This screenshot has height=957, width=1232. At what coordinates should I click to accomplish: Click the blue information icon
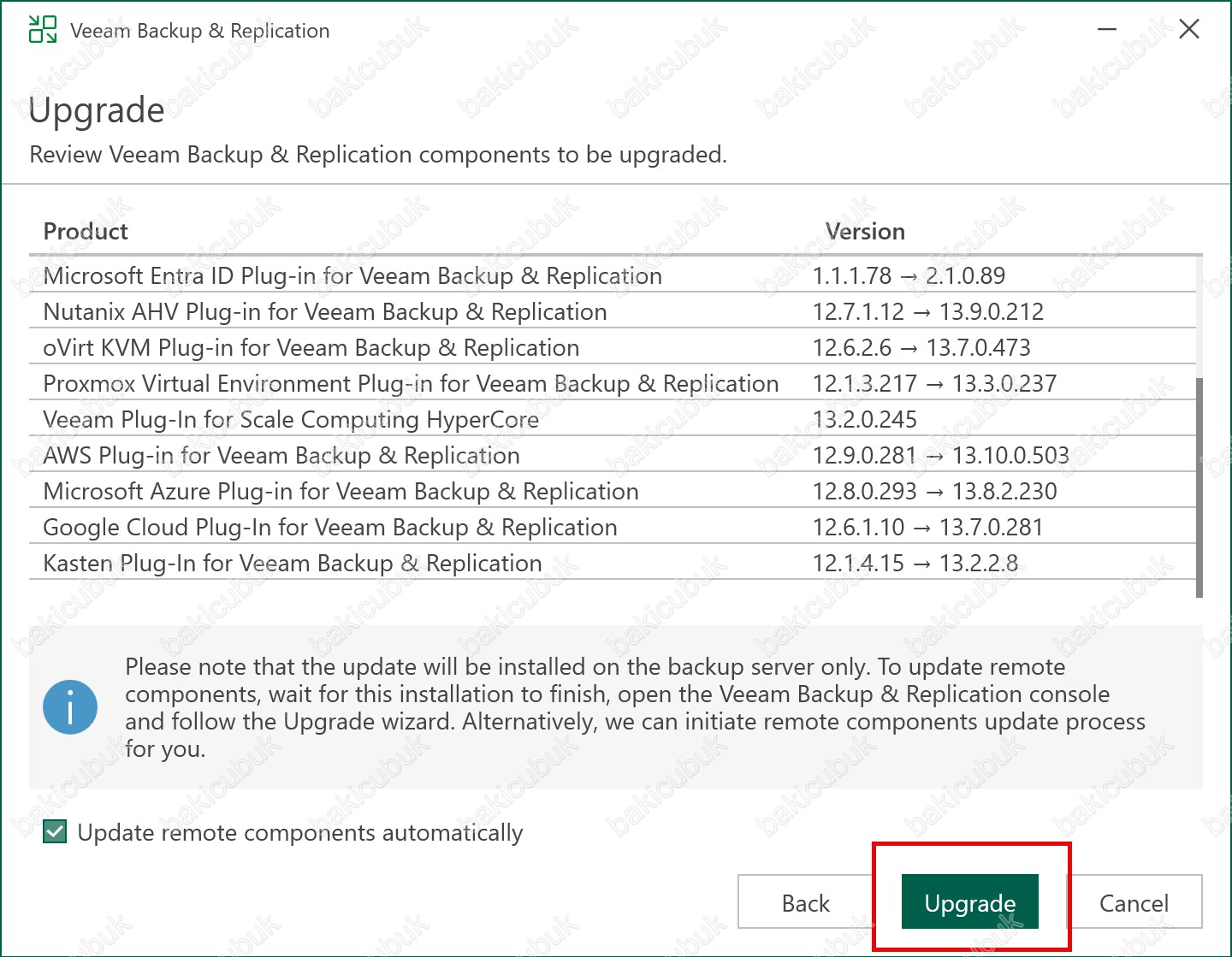point(70,707)
